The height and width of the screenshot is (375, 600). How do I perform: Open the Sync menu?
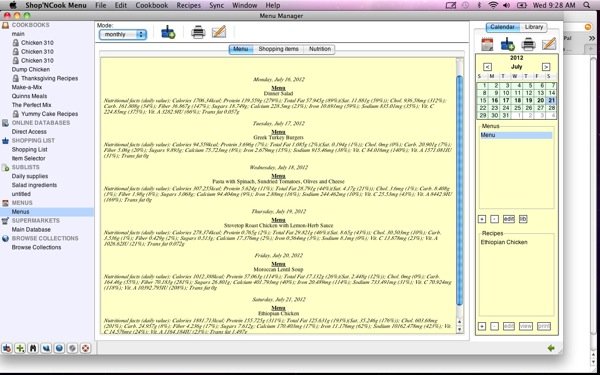(217, 5)
